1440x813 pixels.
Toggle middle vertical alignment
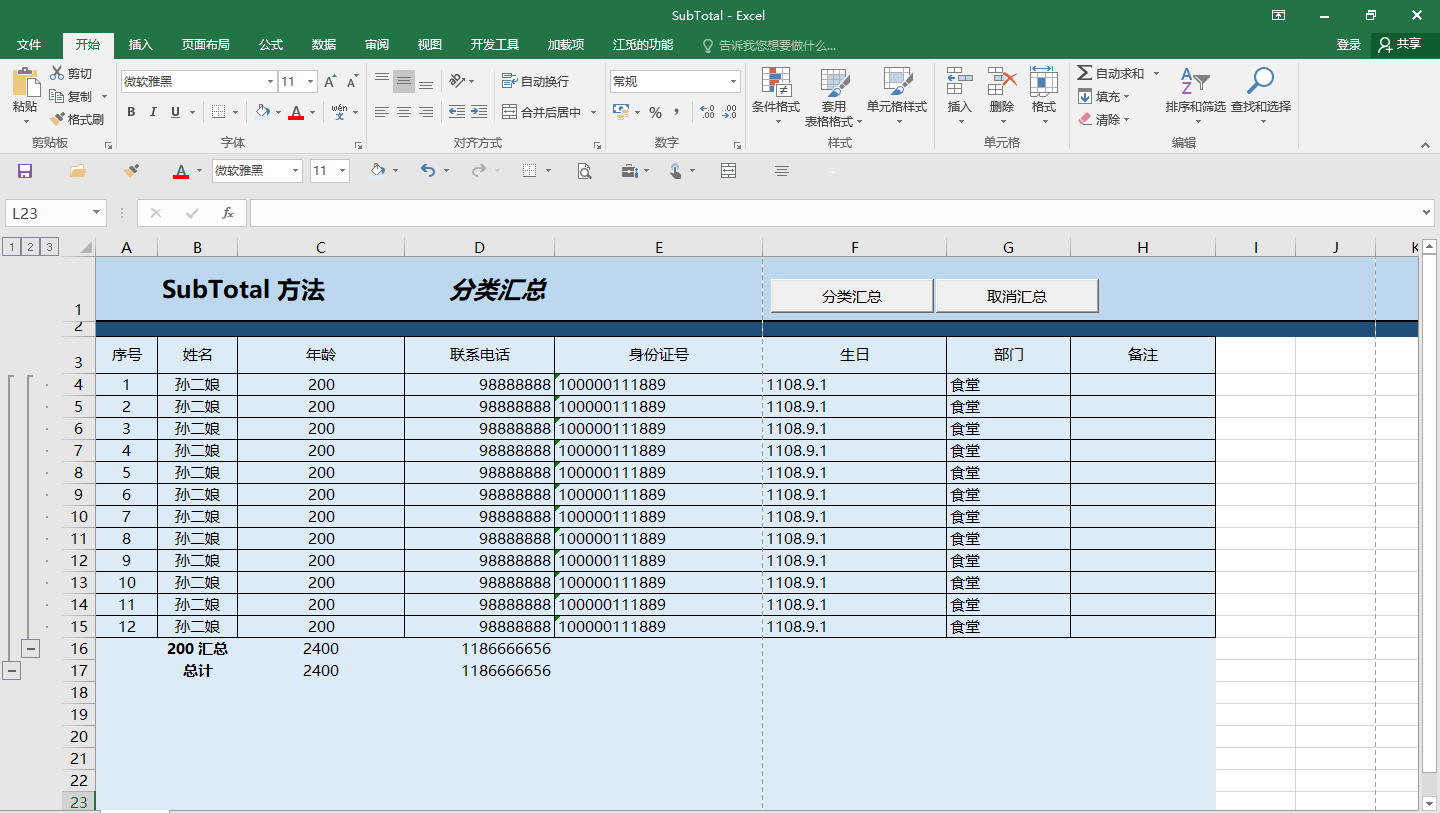pos(404,82)
